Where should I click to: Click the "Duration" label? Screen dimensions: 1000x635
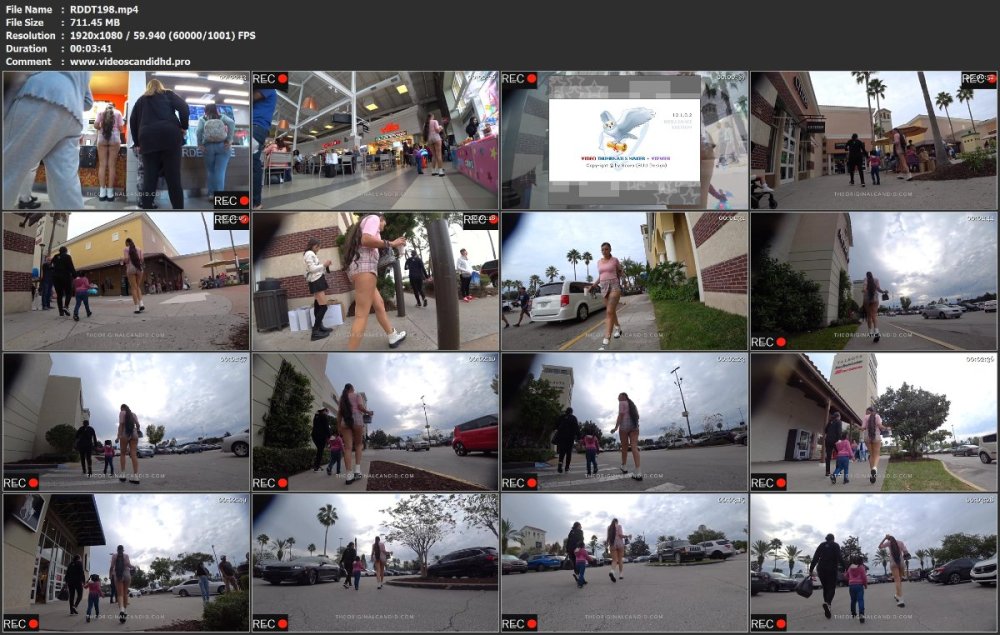coord(26,48)
